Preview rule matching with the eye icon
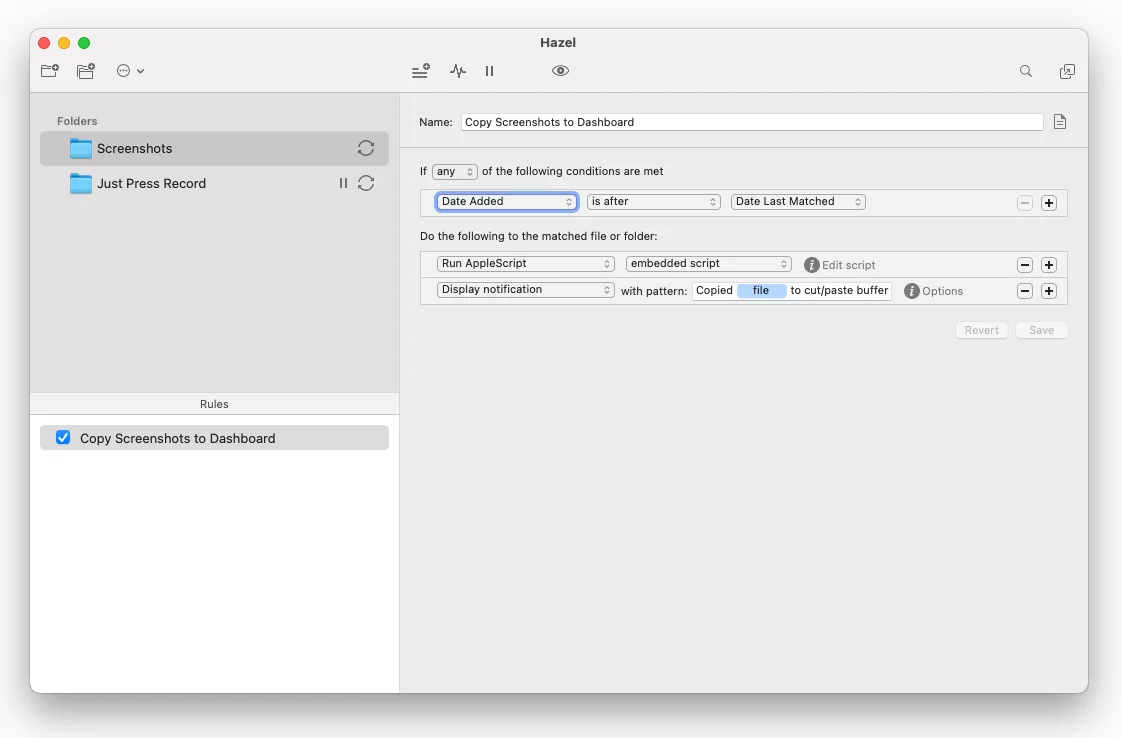Viewport: 1122px width, 738px height. (560, 71)
